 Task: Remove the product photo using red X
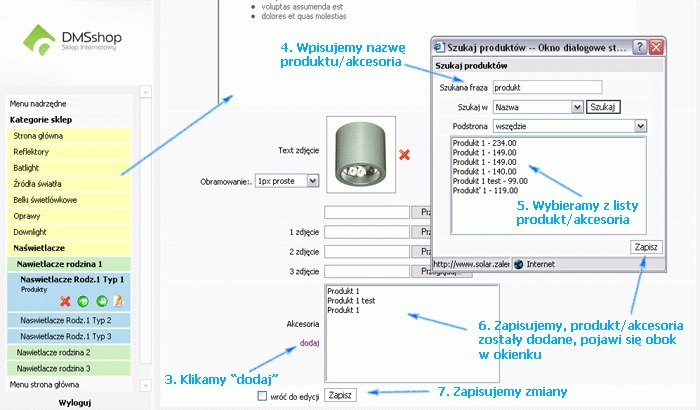[x=404, y=155]
